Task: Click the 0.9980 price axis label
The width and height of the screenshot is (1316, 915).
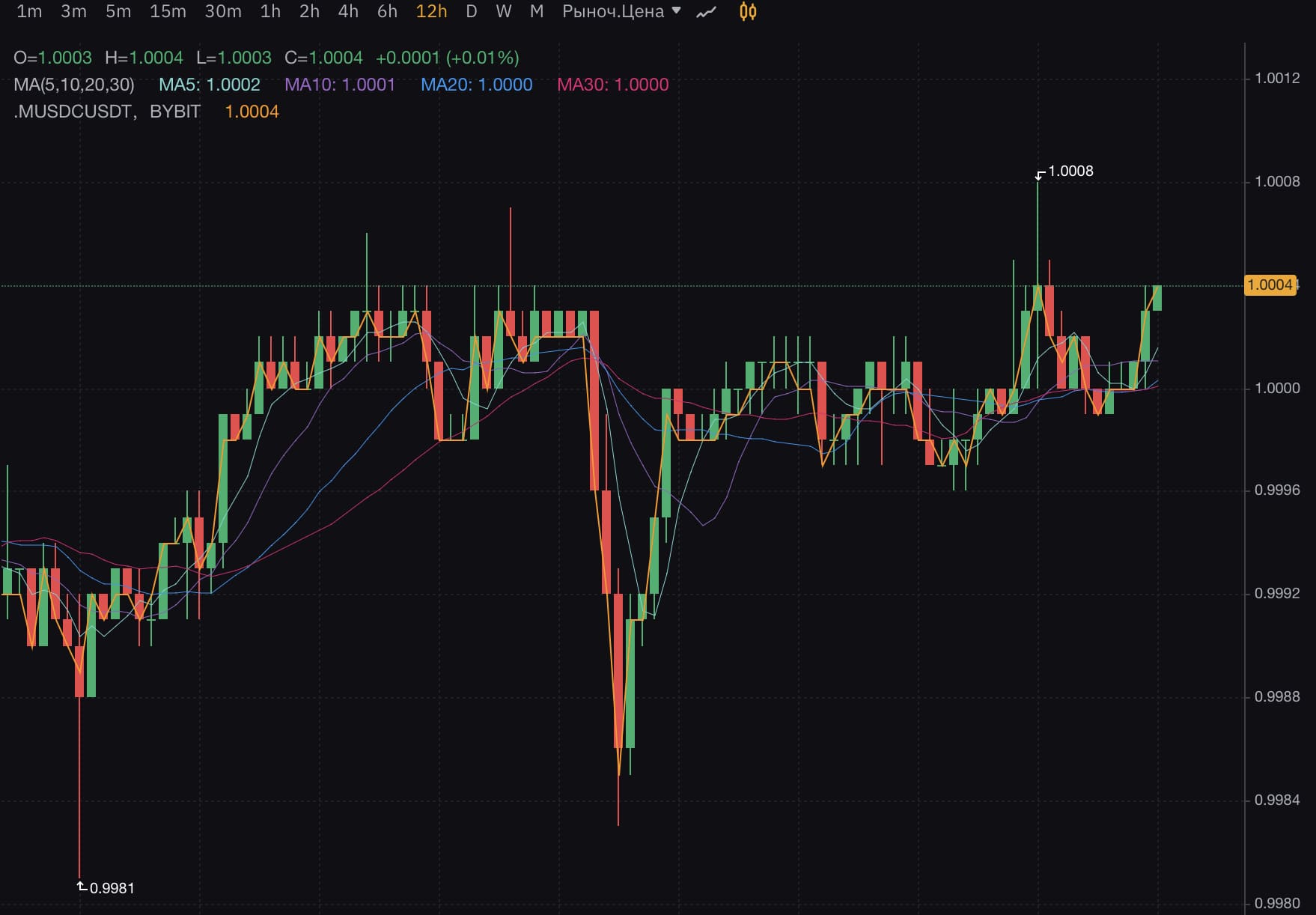Action: point(1278,904)
